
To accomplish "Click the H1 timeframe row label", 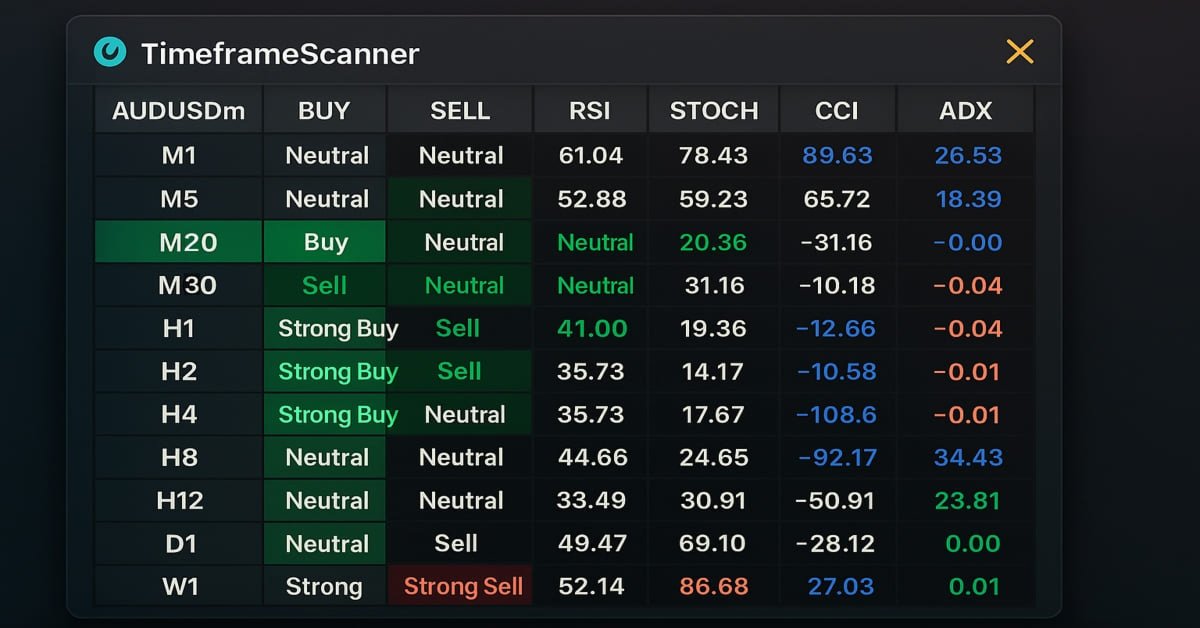I will tap(177, 327).
